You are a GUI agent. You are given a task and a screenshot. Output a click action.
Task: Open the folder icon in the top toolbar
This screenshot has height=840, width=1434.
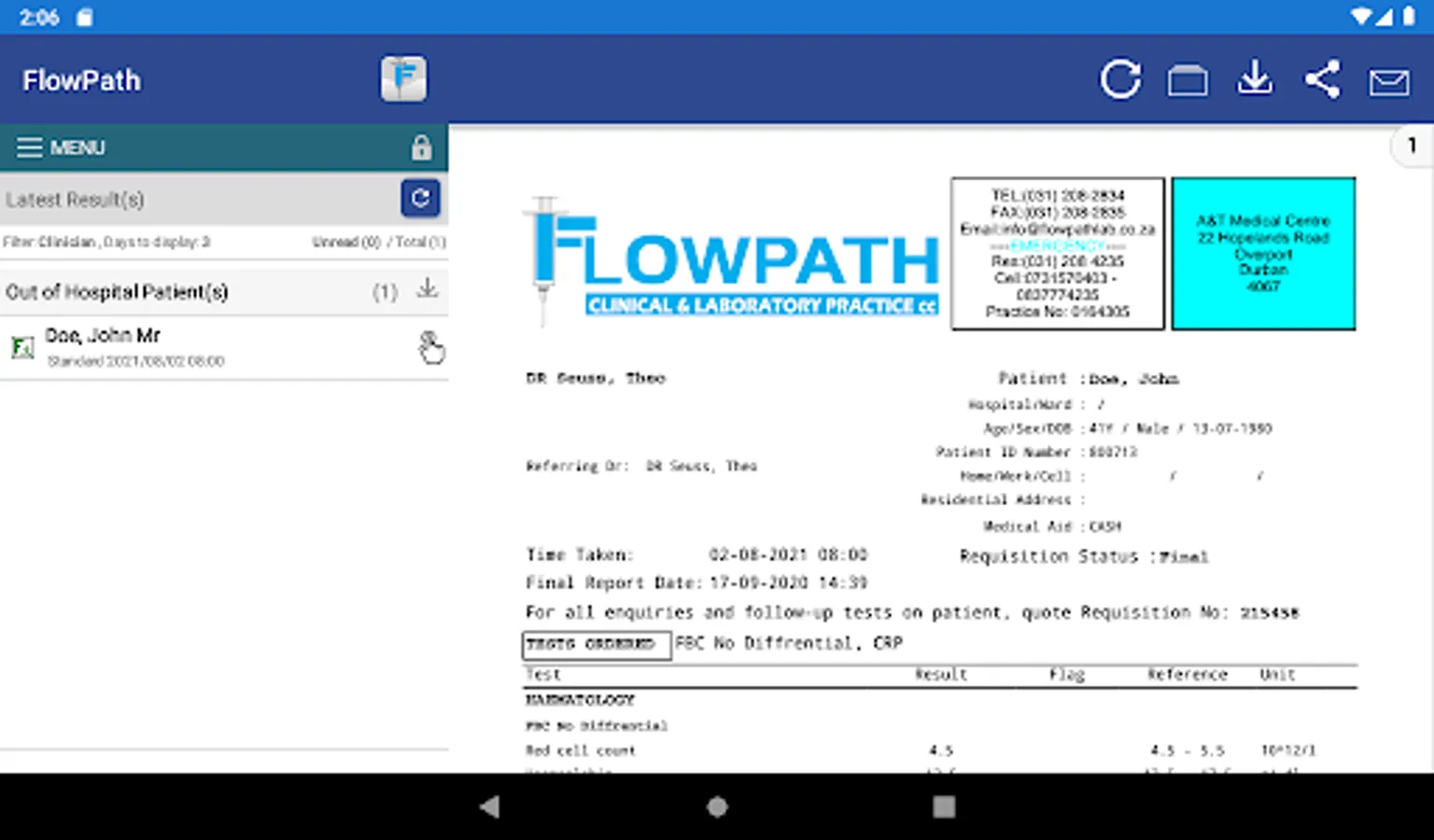[1188, 81]
